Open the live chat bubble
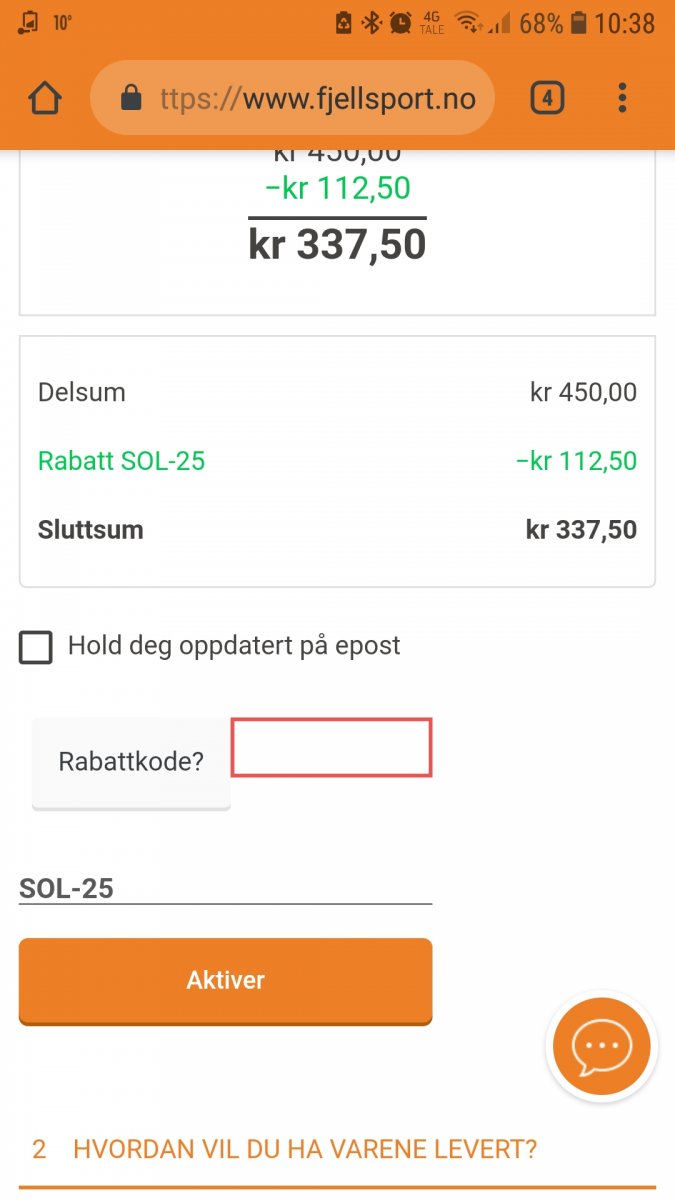Viewport: 675px width, 1200px height. [x=602, y=1046]
